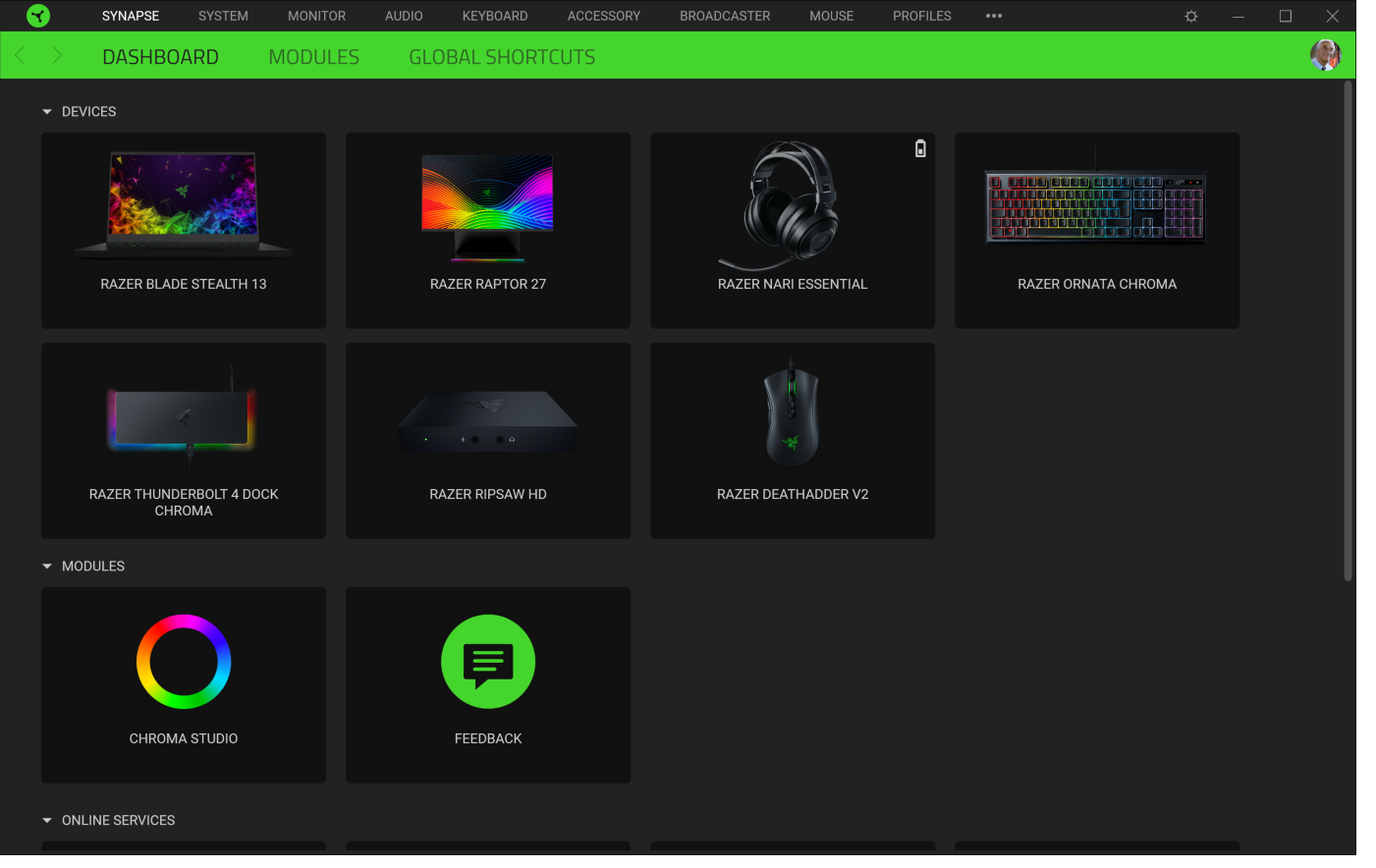Switch to the Monitor tab
1376x868 pixels.
click(316, 17)
